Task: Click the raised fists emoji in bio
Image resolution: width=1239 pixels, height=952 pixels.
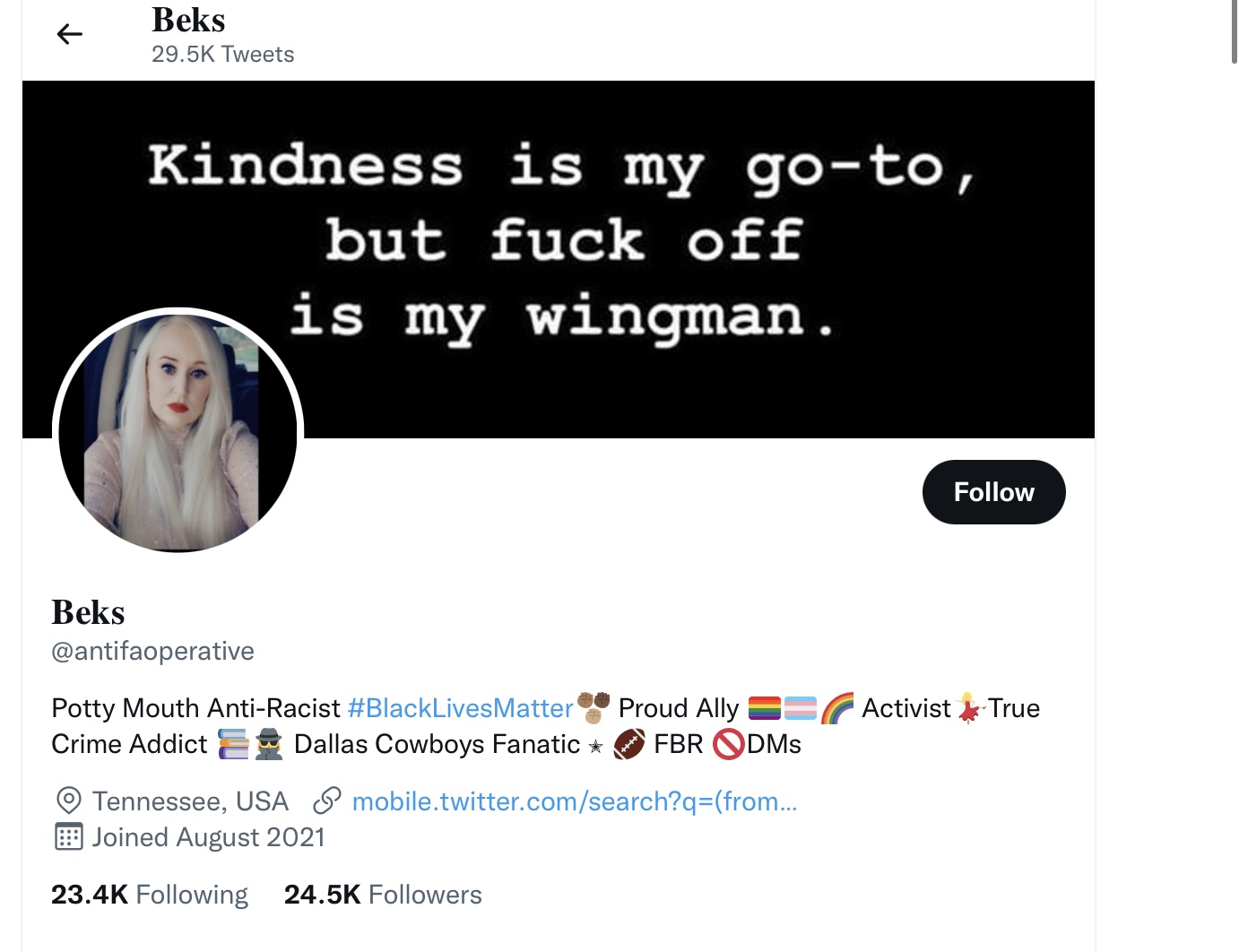Action: [x=594, y=708]
